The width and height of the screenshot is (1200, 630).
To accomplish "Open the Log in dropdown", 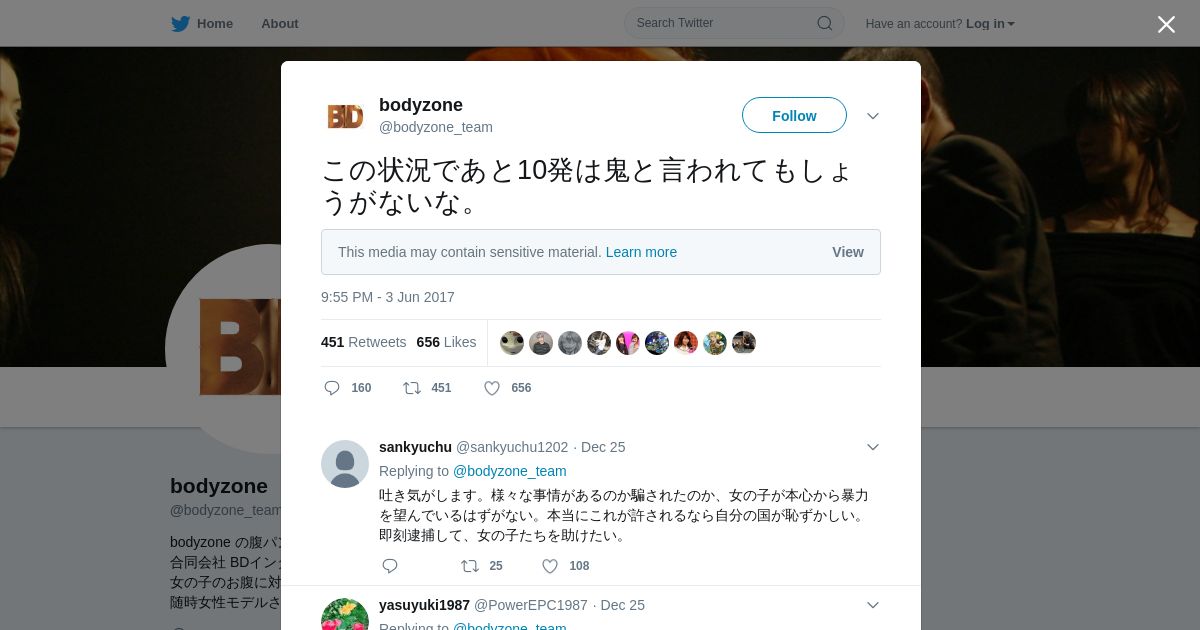I will (990, 24).
